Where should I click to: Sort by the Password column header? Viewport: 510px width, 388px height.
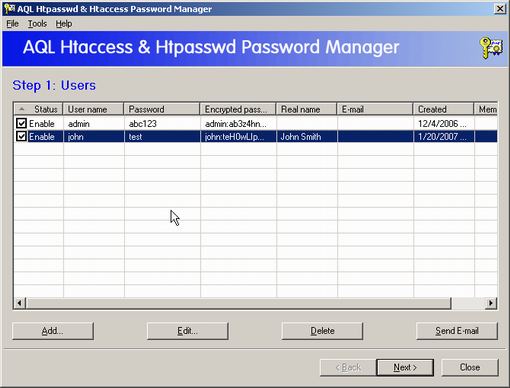point(162,109)
